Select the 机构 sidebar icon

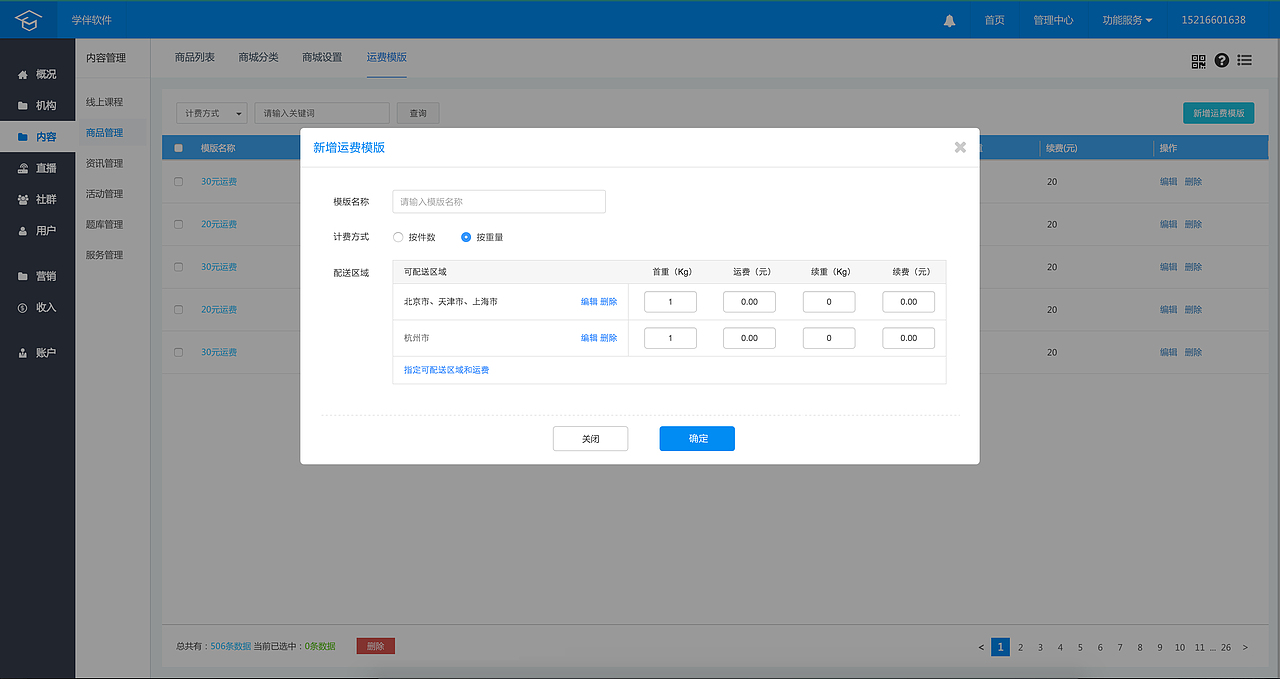click(37, 104)
